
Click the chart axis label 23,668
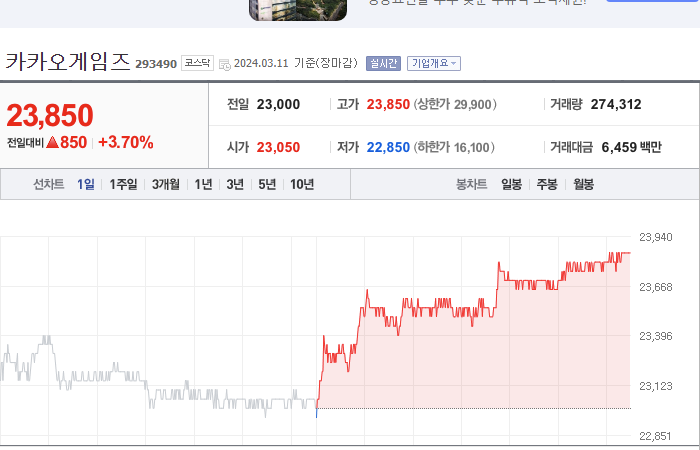(655, 287)
